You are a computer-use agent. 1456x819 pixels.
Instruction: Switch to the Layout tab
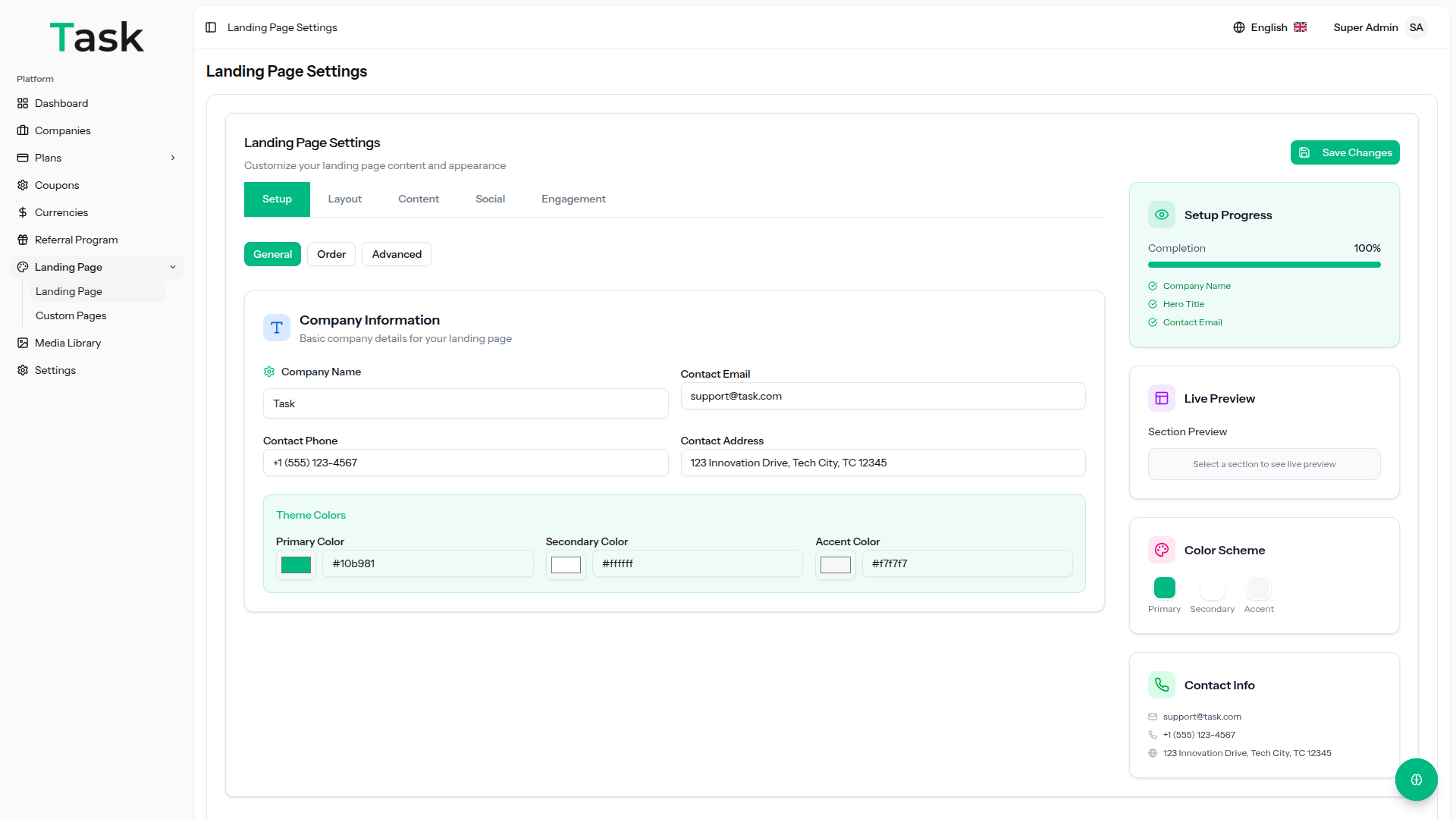point(344,199)
